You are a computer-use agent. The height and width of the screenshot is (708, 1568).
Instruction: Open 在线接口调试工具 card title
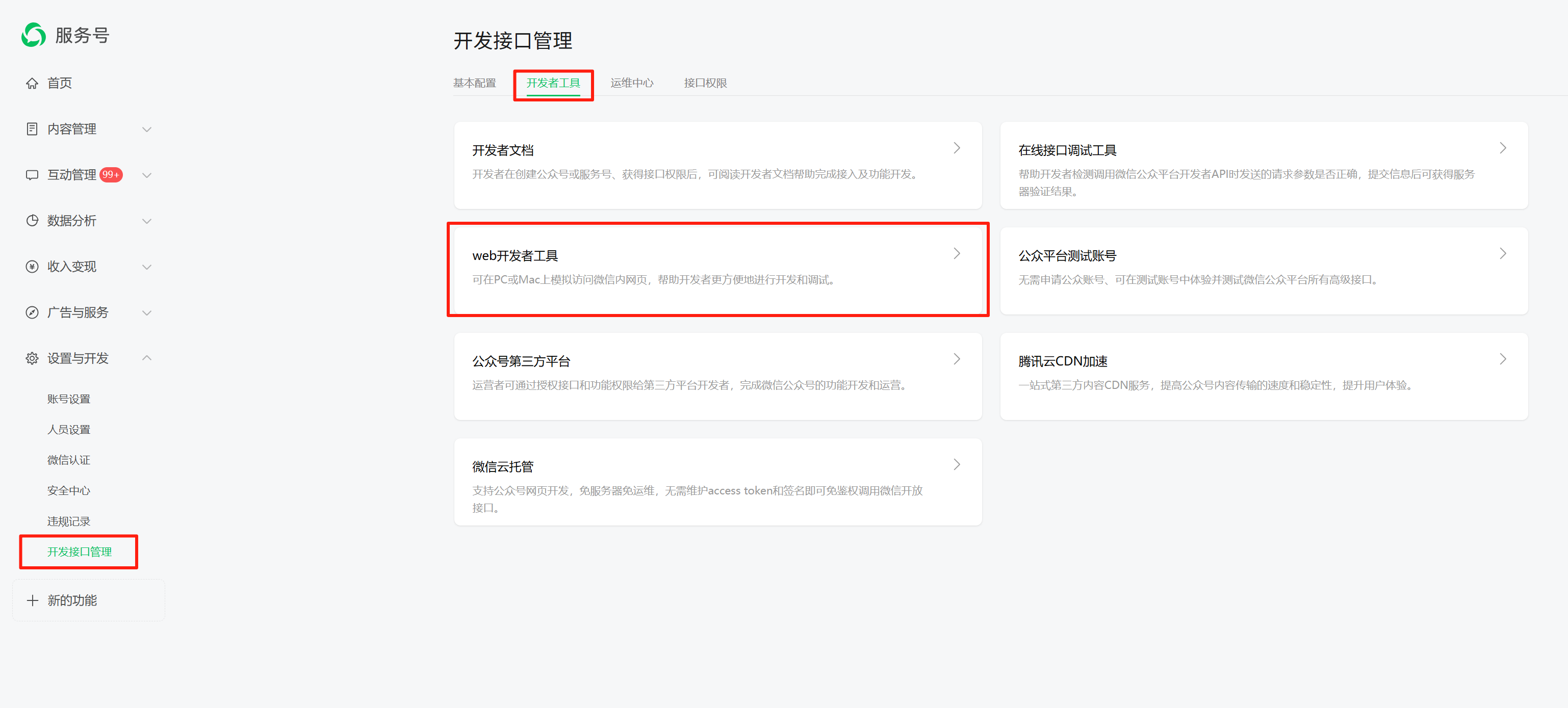point(1067,150)
